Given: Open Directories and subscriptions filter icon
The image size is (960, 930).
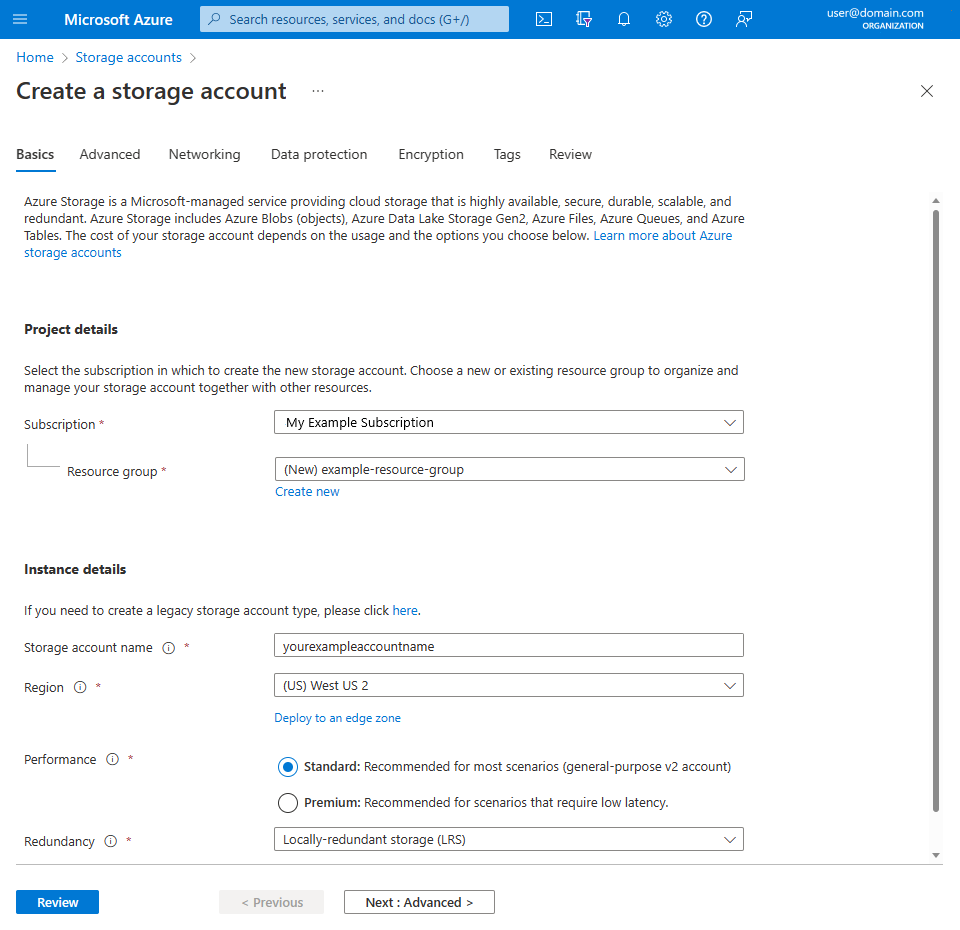Looking at the screenshot, I should click(x=583, y=19).
